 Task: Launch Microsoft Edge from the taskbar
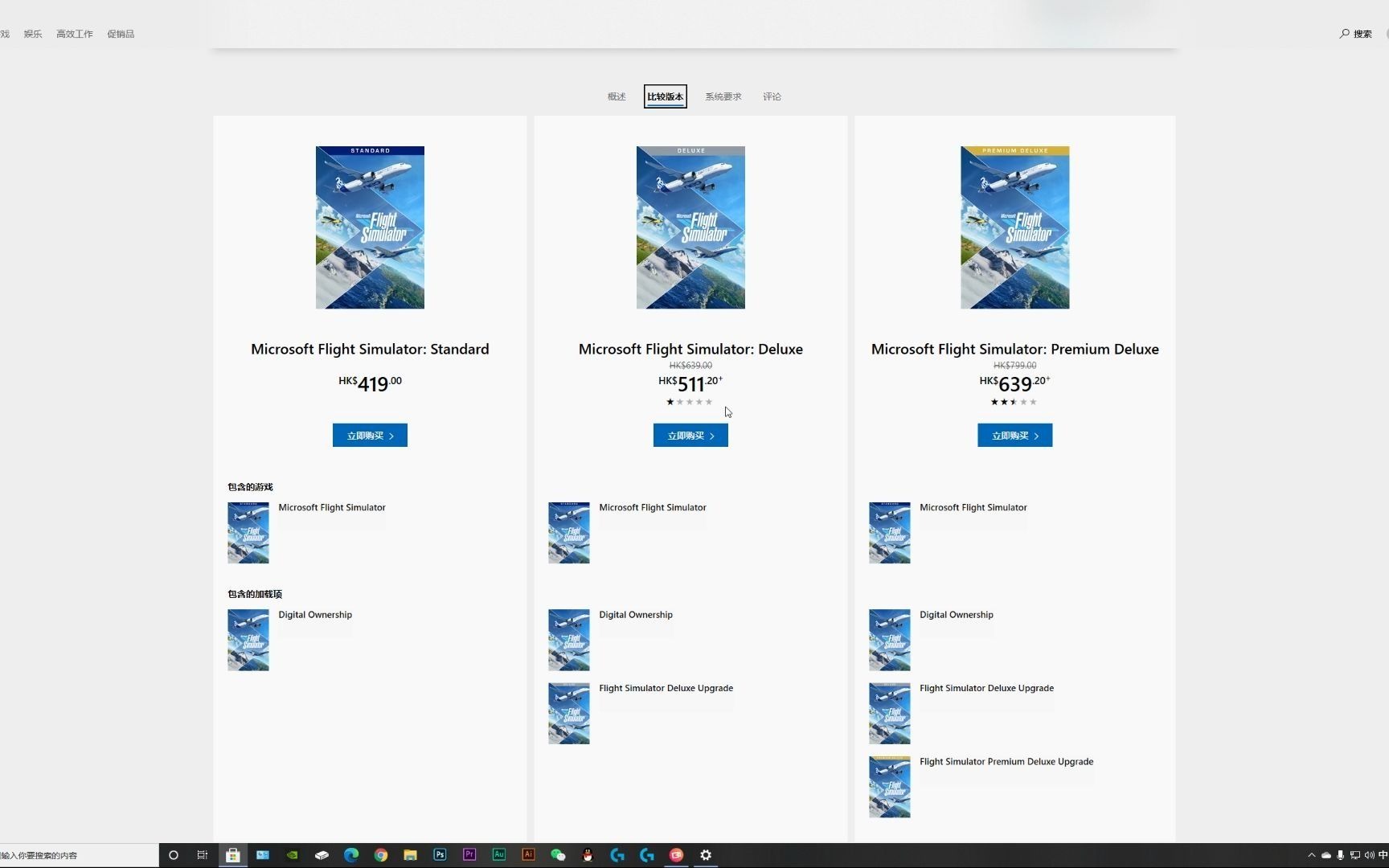coord(351,855)
